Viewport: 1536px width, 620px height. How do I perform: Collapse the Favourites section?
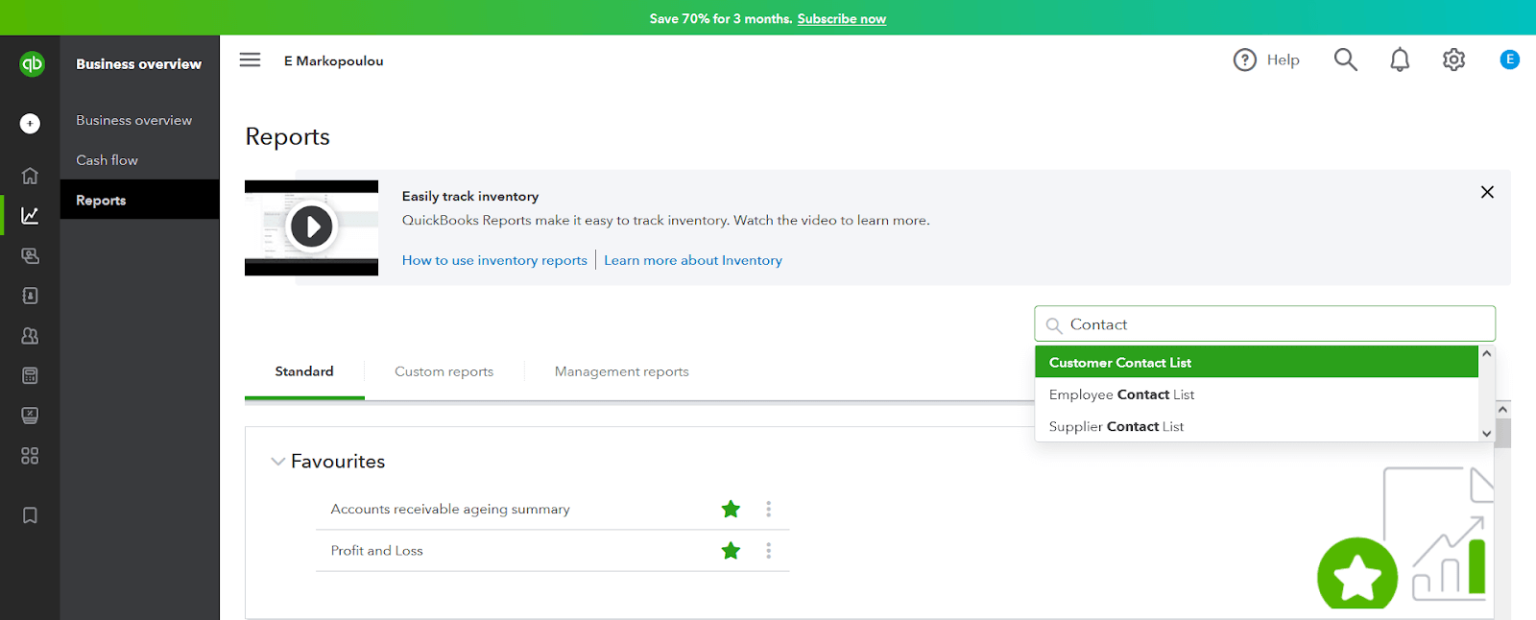pos(279,461)
